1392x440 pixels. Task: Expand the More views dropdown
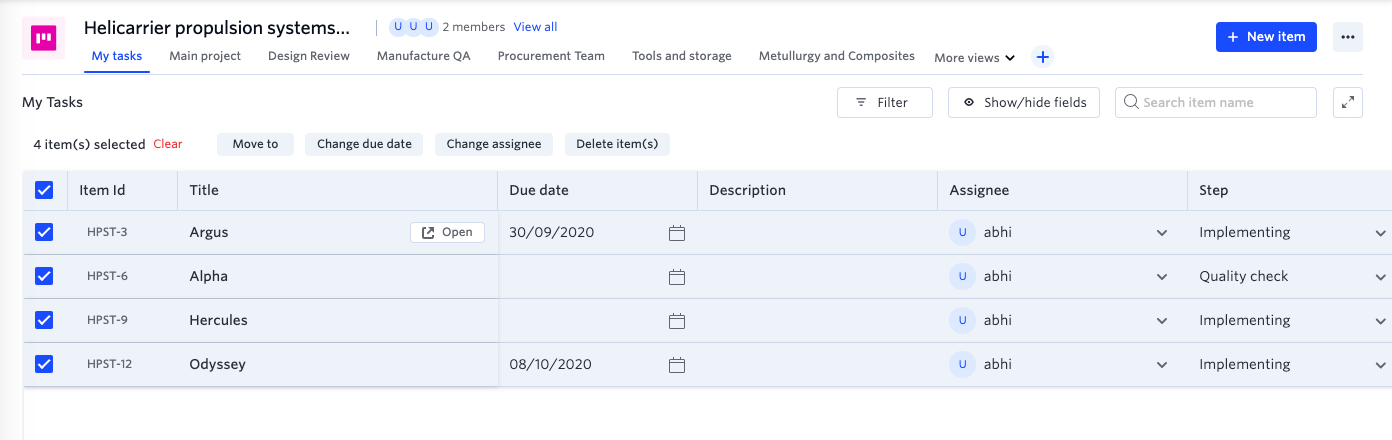pos(974,58)
